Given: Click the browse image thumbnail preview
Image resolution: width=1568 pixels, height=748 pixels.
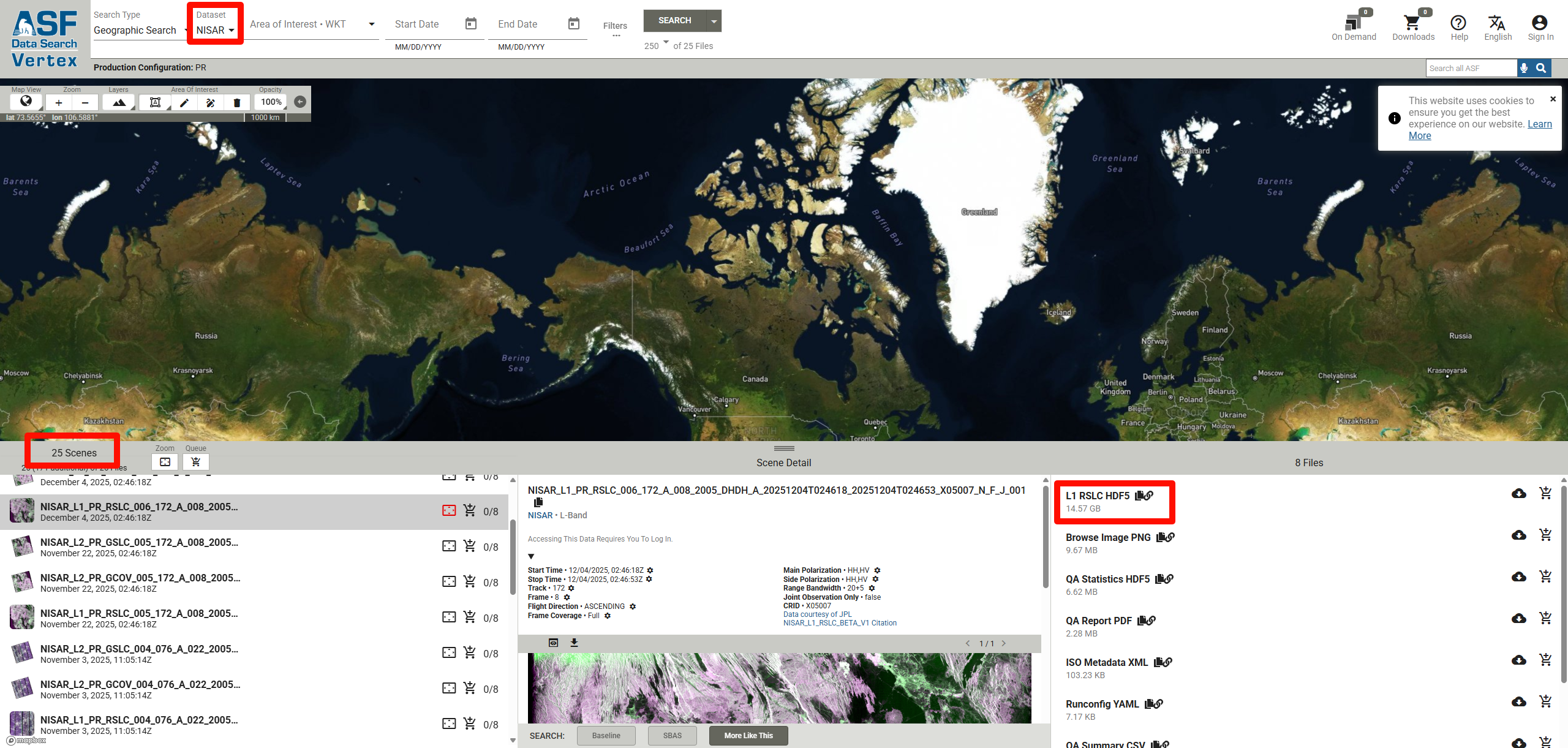Looking at the screenshot, I should point(779,688).
